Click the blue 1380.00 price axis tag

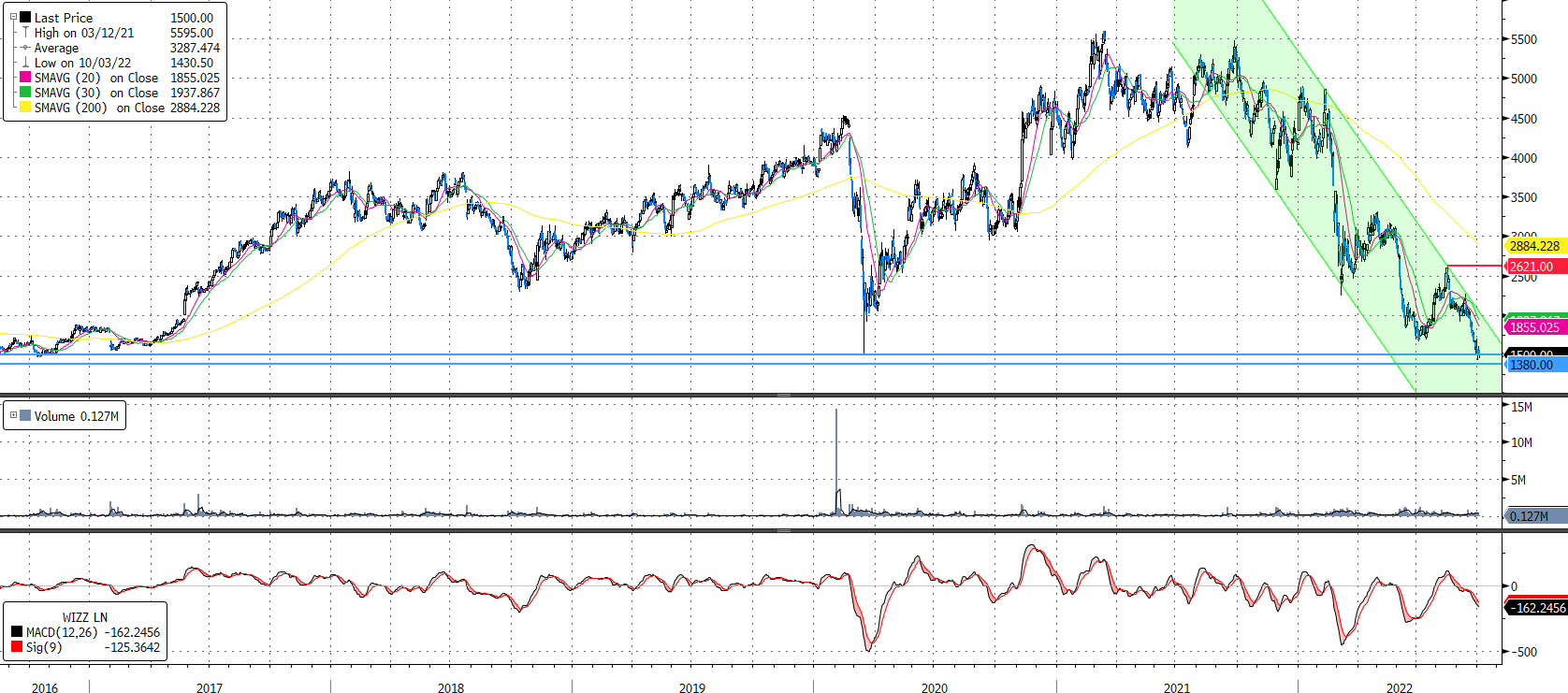point(1535,365)
